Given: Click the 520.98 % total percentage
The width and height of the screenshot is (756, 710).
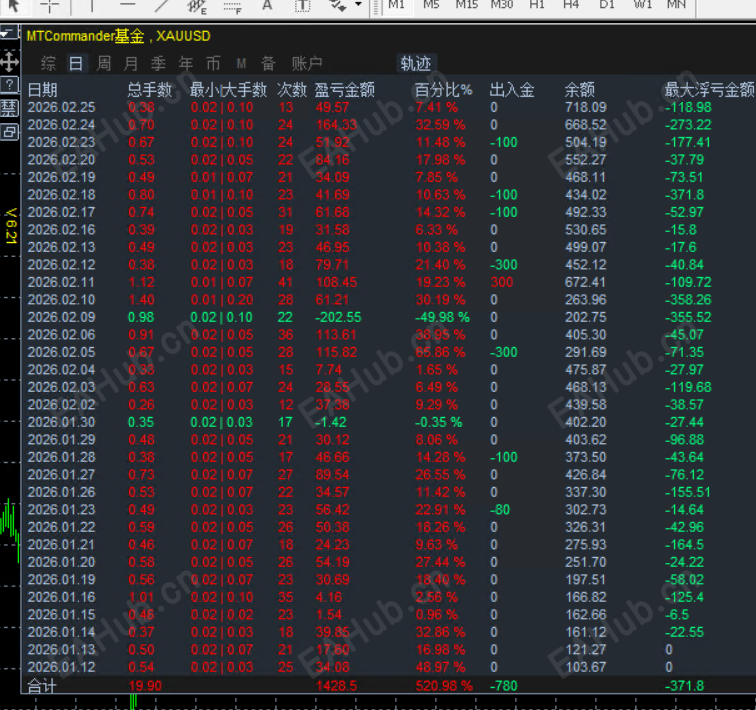Looking at the screenshot, I should pyautogui.click(x=444, y=685).
